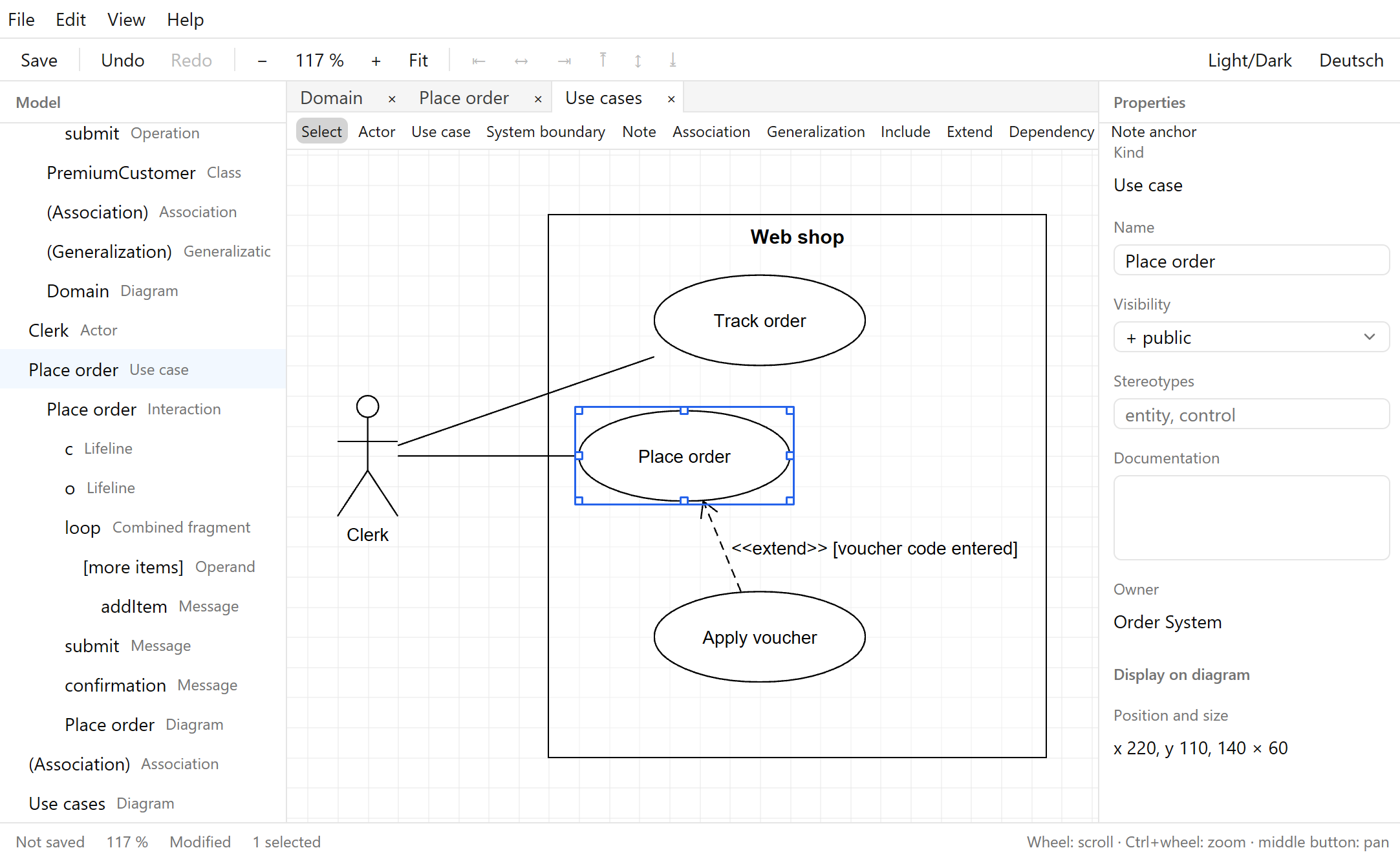Click the align top icon

pyautogui.click(x=603, y=61)
